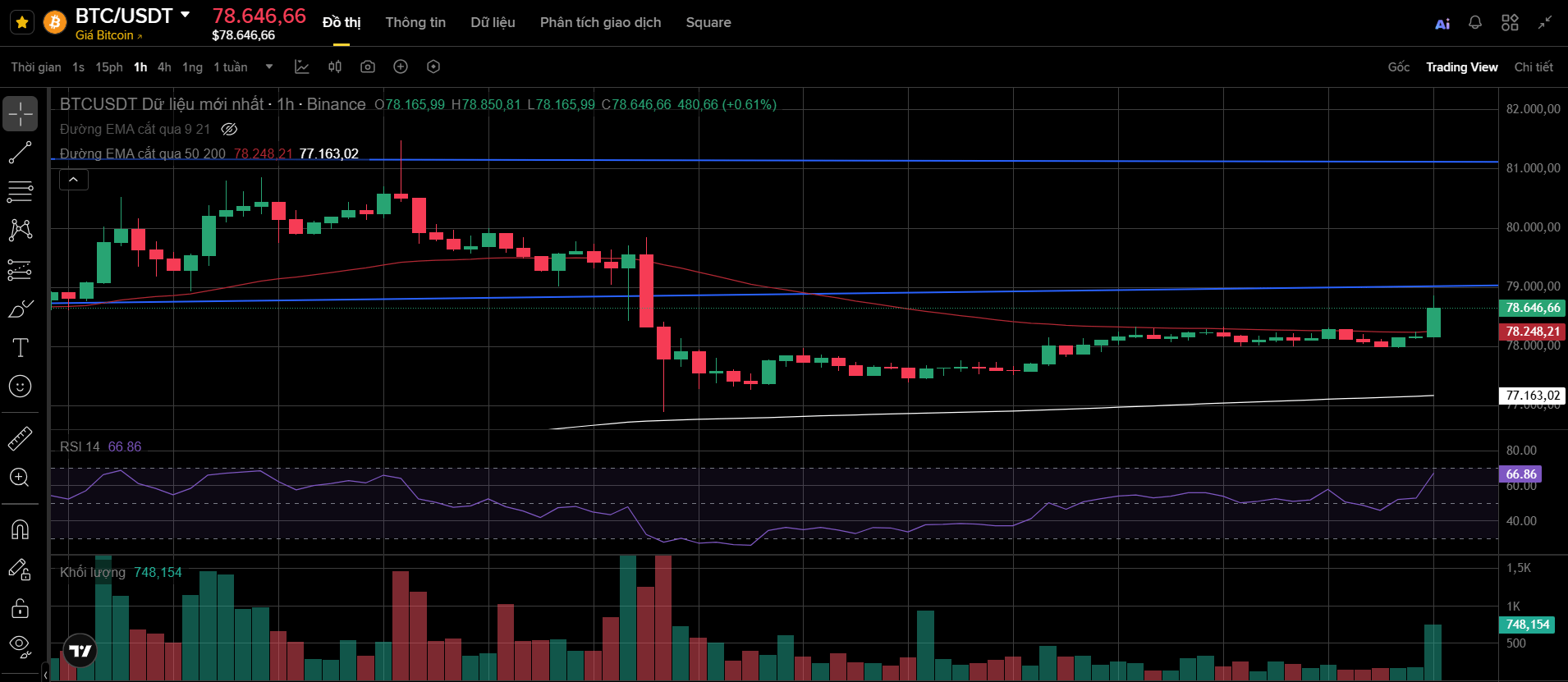
Task: Click the RSI 14 indicator label
Action: tap(80, 446)
